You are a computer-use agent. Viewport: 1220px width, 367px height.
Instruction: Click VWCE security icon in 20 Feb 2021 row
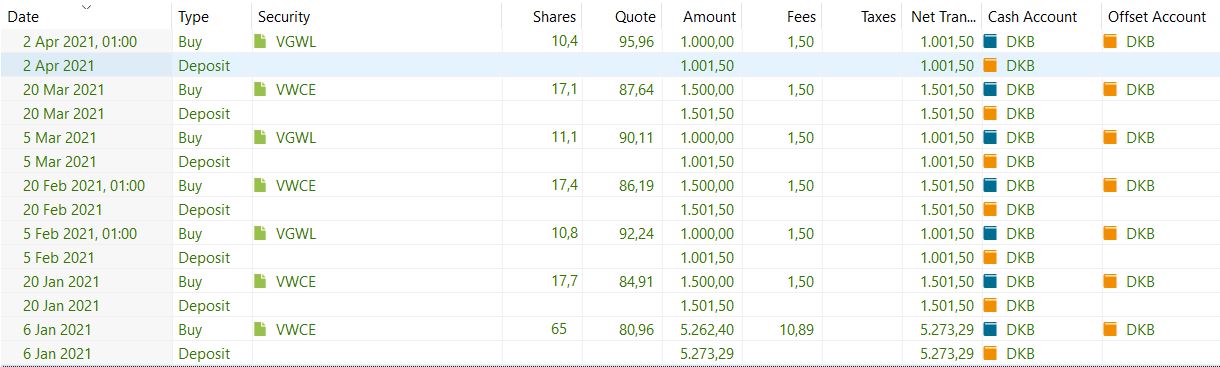261,185
